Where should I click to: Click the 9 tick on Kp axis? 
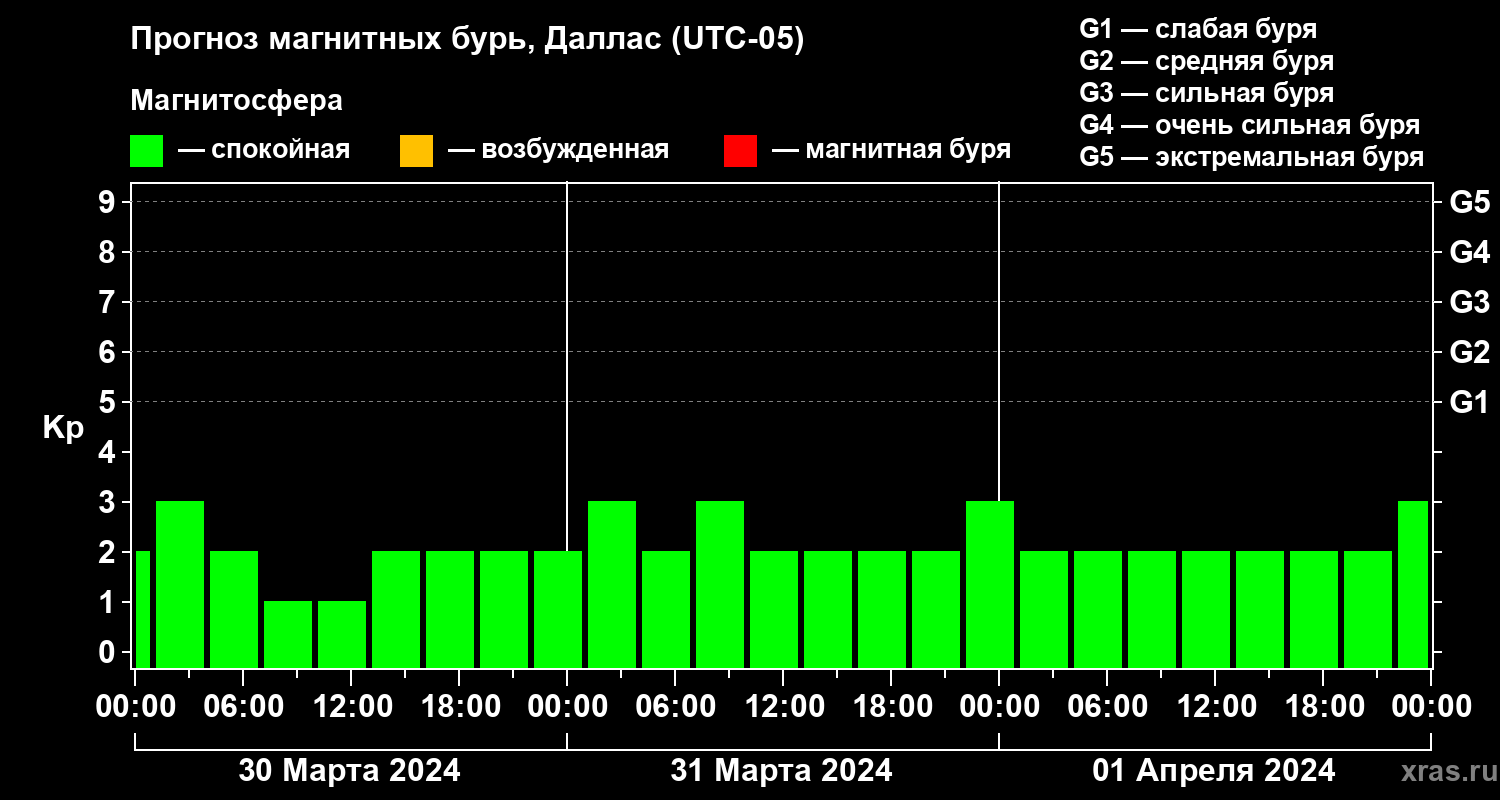108,202
